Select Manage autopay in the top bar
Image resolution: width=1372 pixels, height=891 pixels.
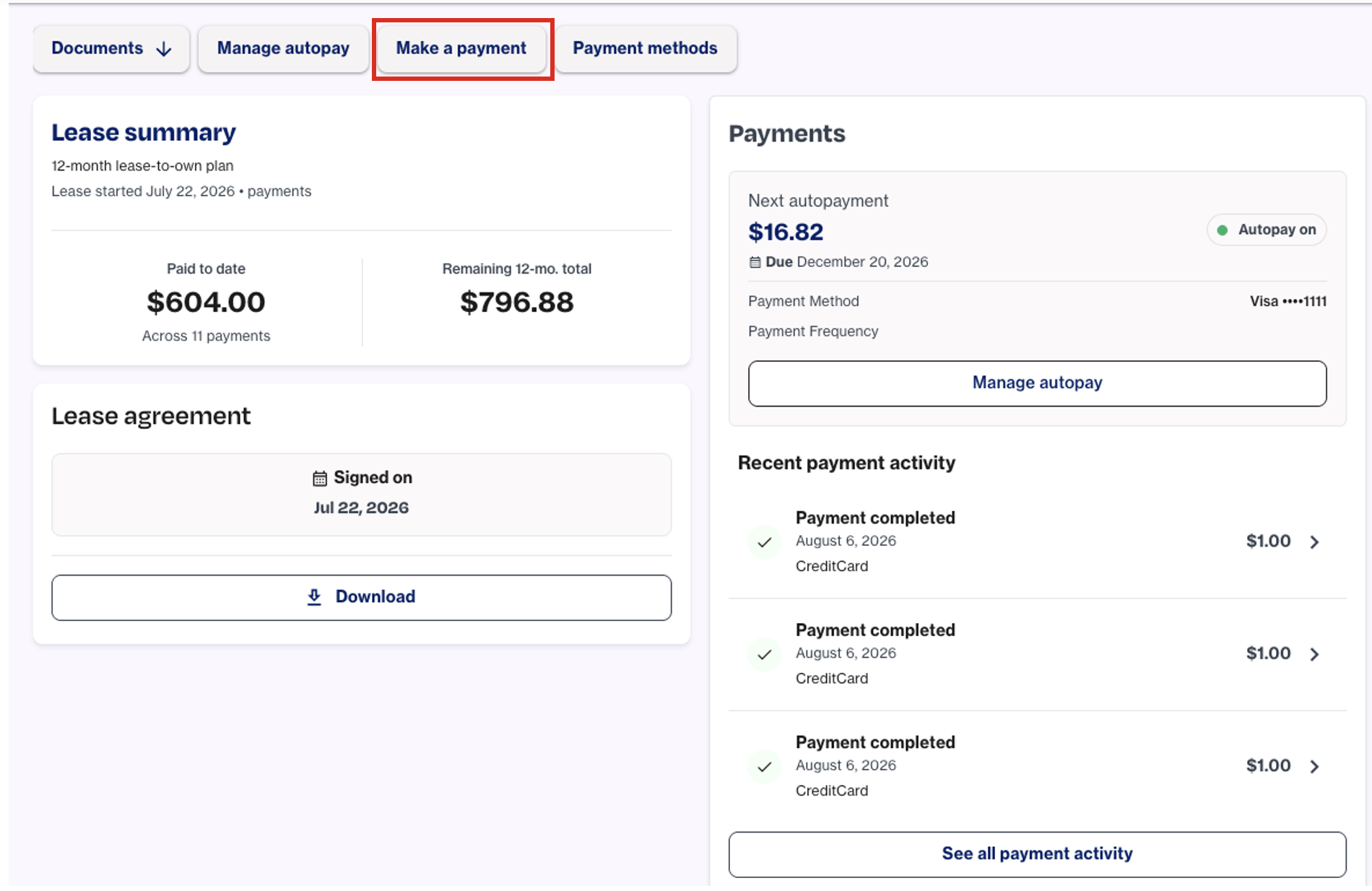(283, 48)
